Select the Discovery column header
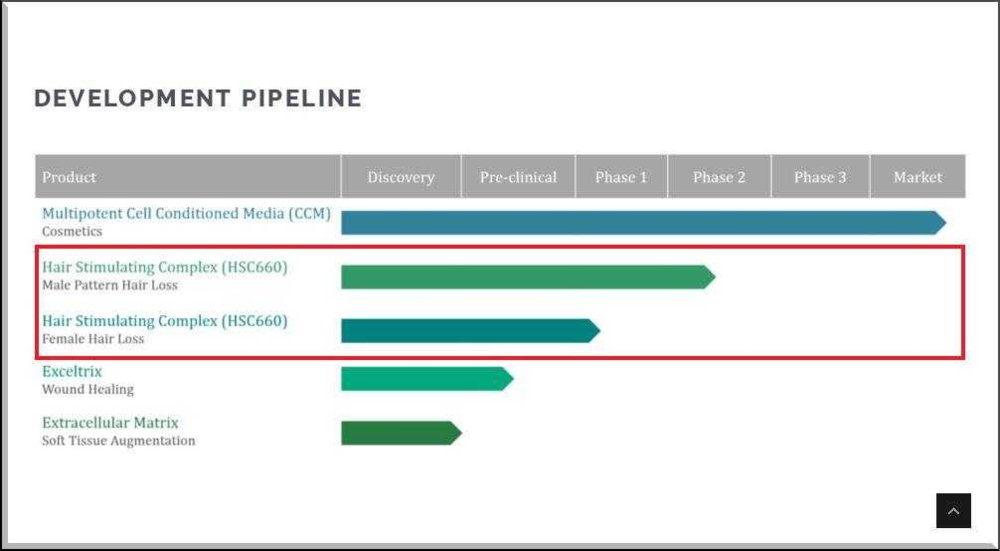Image resolution: width=1000 pixels, height=551 pixels. point(400,177)
